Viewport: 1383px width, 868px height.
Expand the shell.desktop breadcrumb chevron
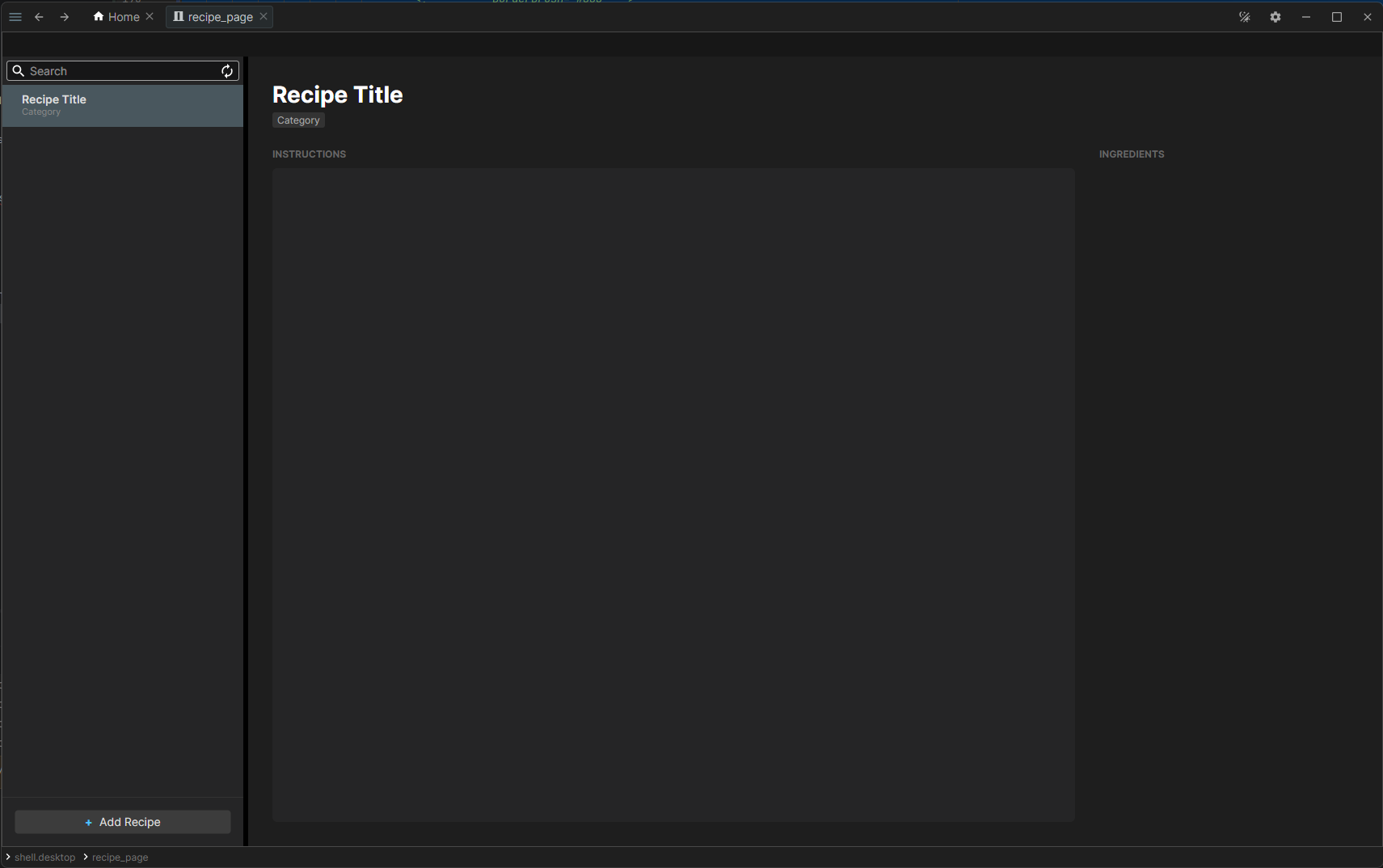pyautogui.click(x=6, y=857)
